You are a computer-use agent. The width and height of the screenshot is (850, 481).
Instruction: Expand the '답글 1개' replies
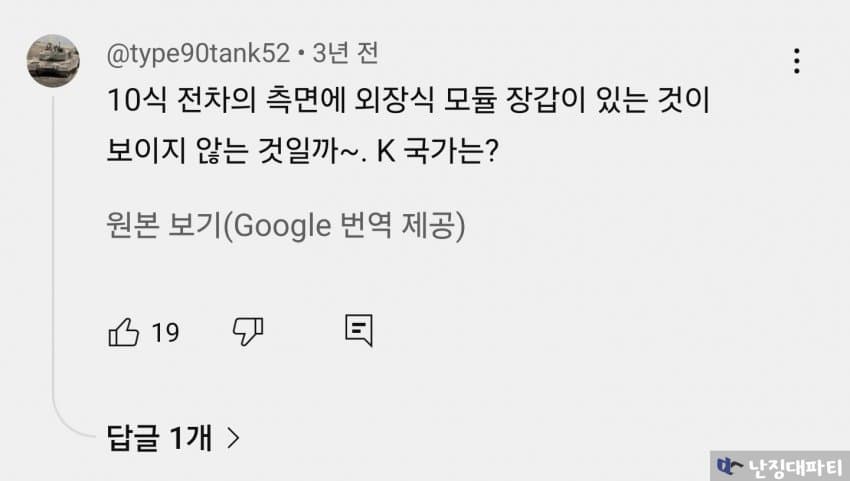pyautogui.click(x=160, y=437)
